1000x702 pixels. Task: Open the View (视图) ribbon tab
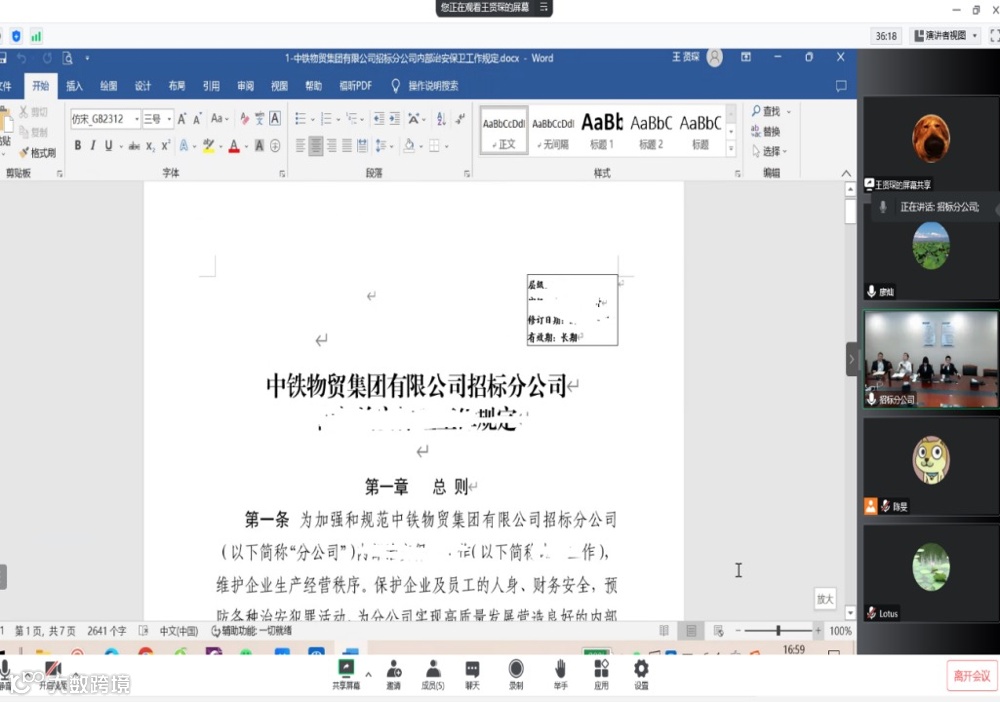[x=279, y=86]
